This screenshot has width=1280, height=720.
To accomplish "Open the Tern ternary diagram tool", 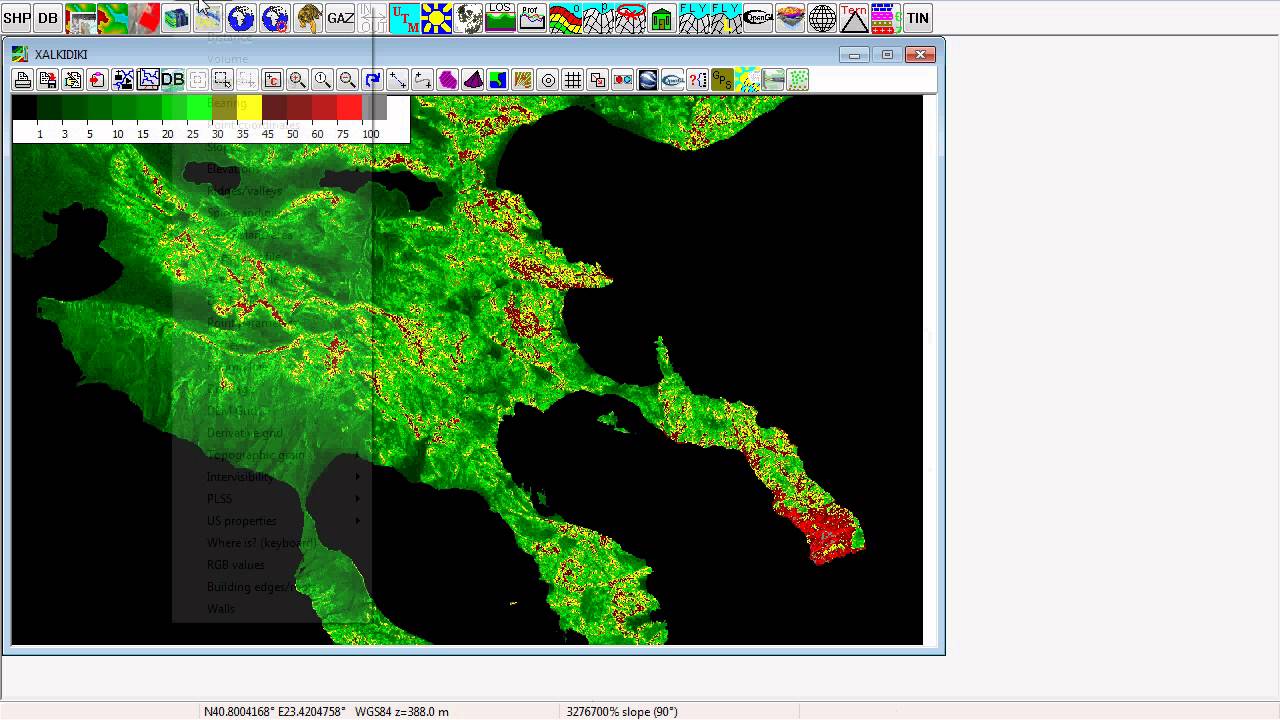I will (854, 18).
